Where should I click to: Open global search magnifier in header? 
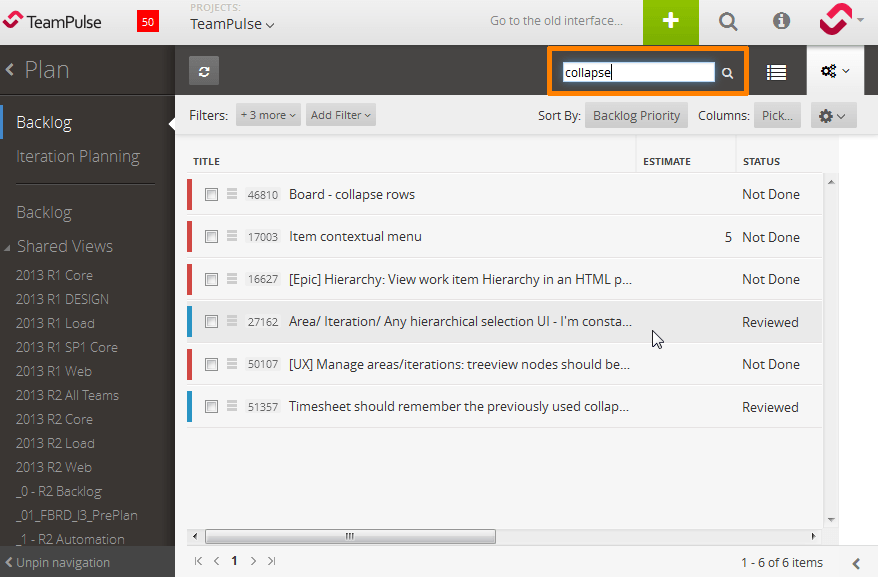(727, 22)
